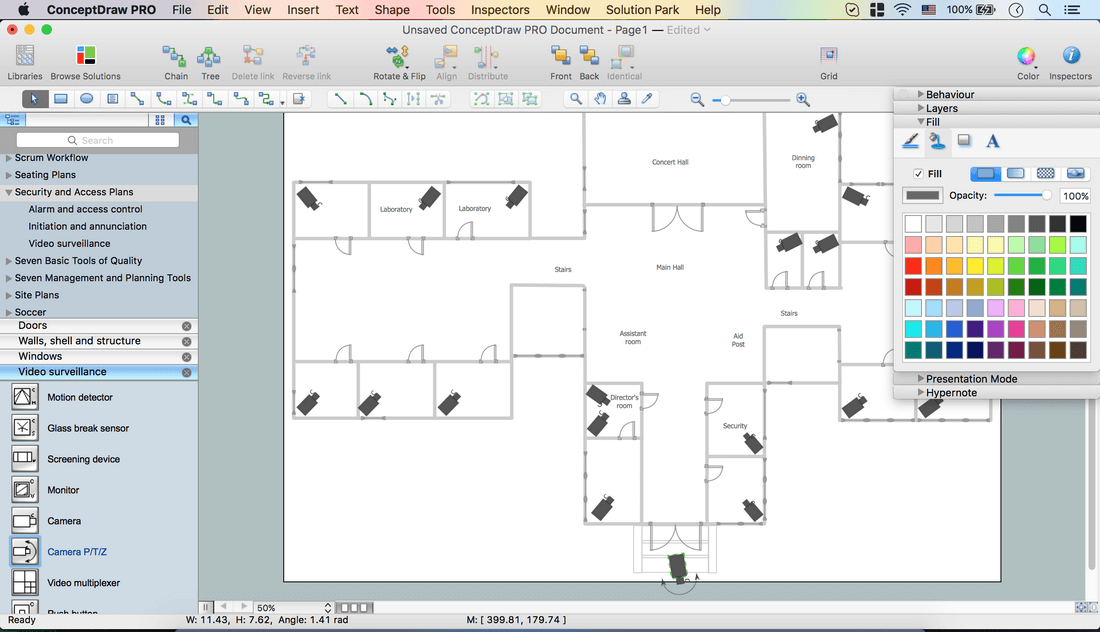The image size is (1100, 632).
Task: Activate the Chain connection mode
Action: (175, 62)
